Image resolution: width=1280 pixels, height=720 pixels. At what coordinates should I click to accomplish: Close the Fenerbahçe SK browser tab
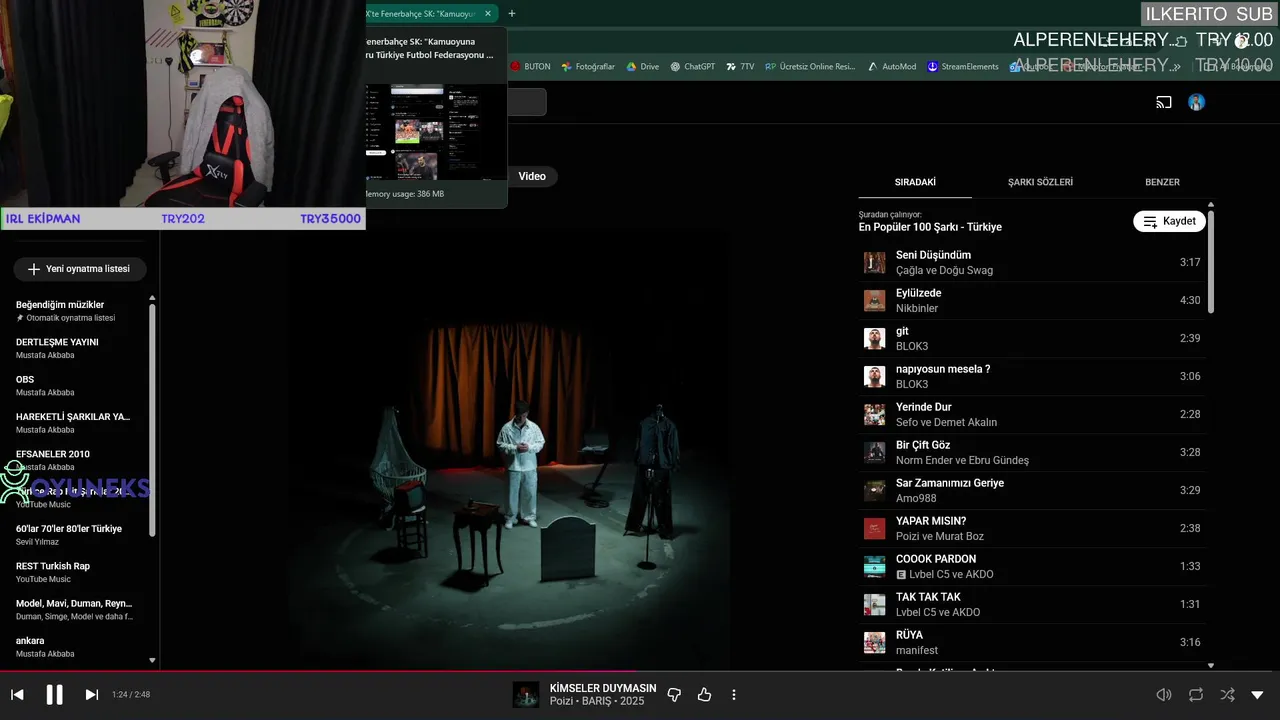(488, 14)
